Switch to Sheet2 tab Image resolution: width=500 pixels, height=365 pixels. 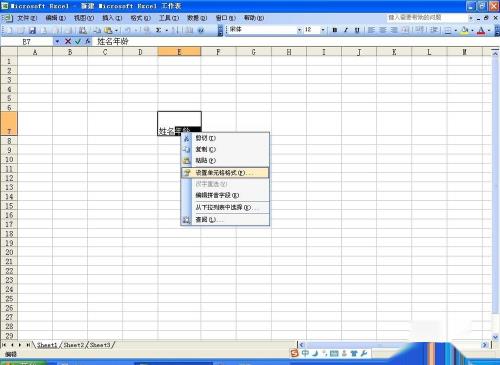(73, 345)
